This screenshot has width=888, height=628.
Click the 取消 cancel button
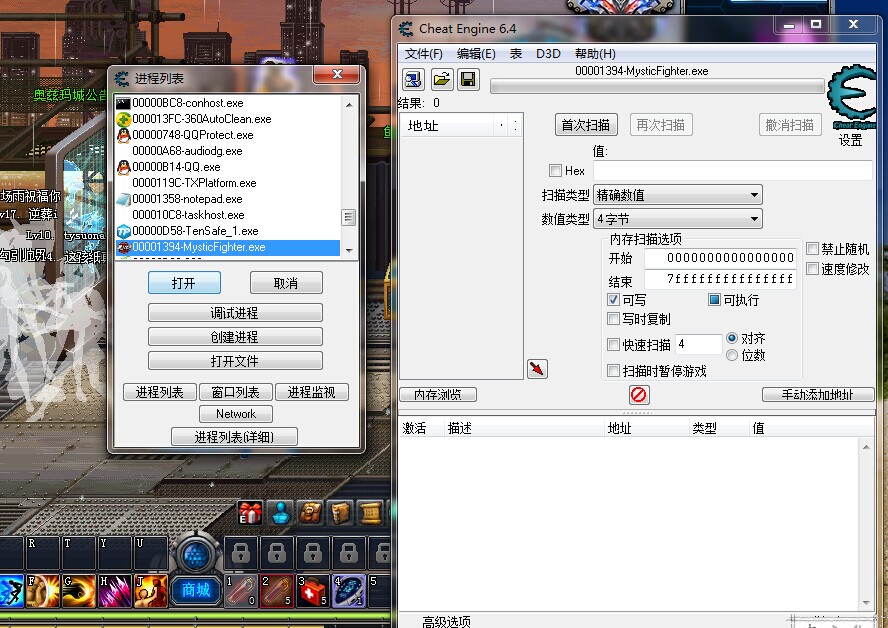pyautogui.click(x=286, y=283)
